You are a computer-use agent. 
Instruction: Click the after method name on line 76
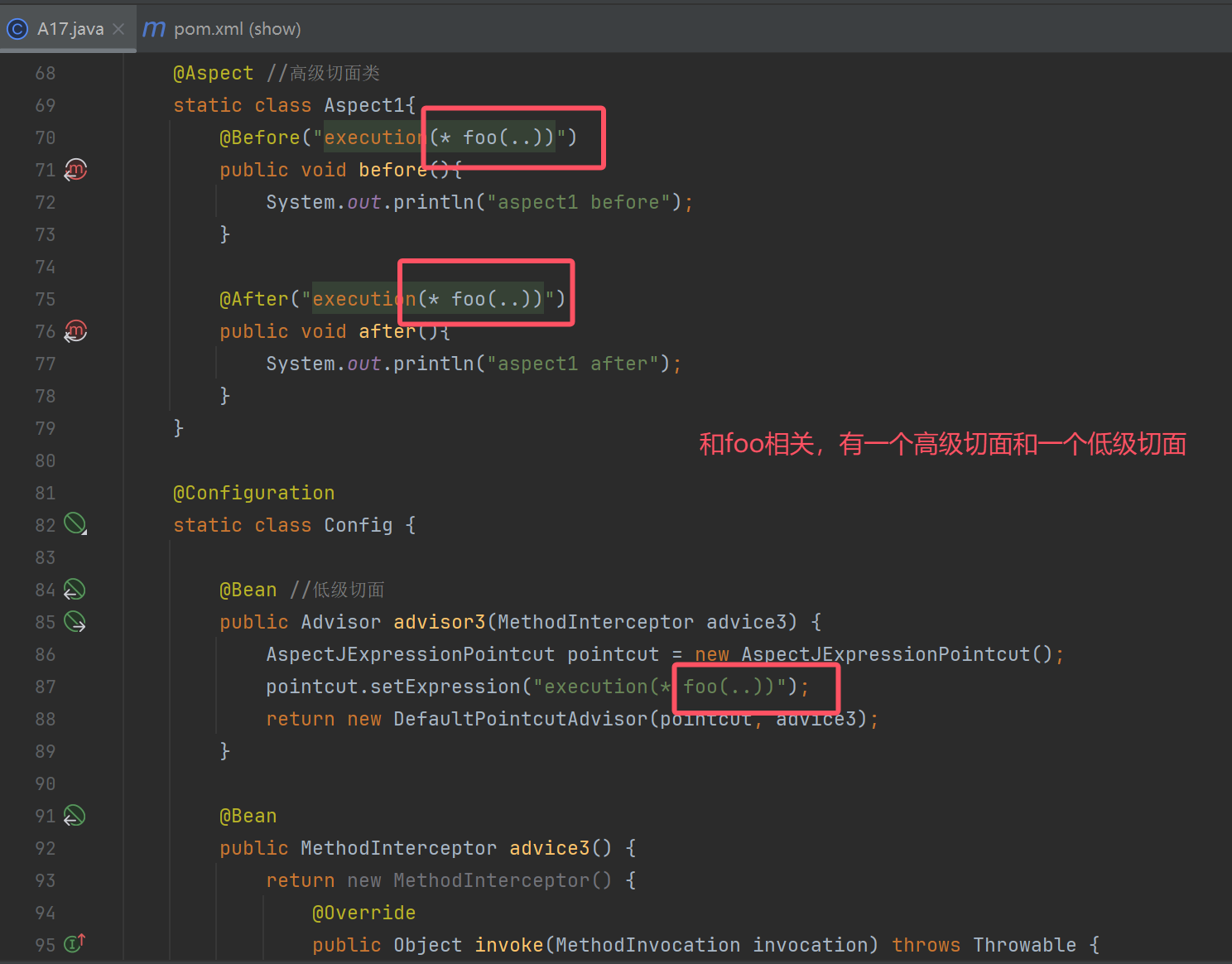(x=387, y=331)
